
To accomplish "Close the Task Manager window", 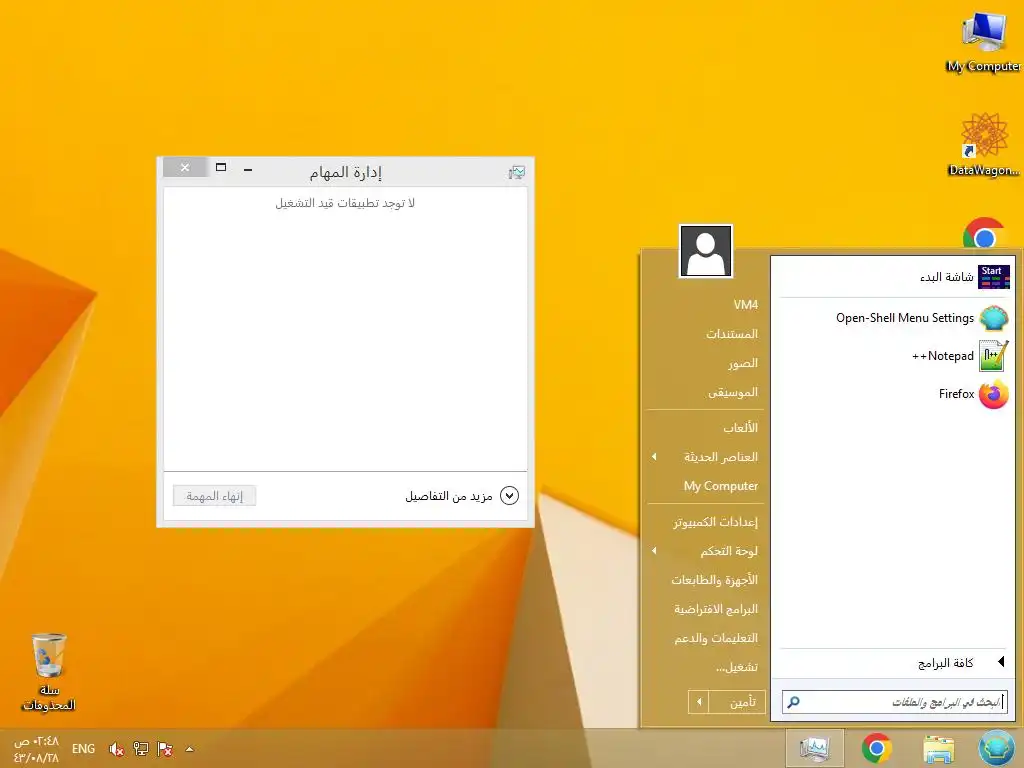I will (185, 167).
